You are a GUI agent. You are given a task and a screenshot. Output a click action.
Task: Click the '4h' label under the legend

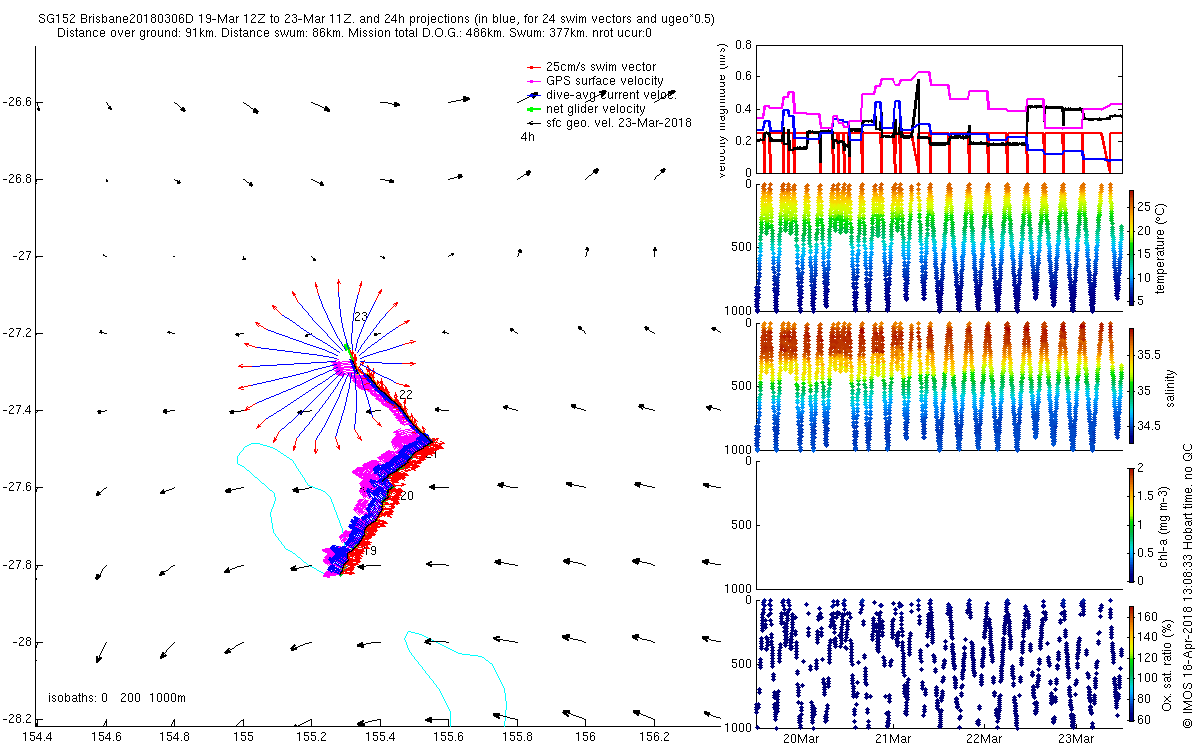(527, 137)
